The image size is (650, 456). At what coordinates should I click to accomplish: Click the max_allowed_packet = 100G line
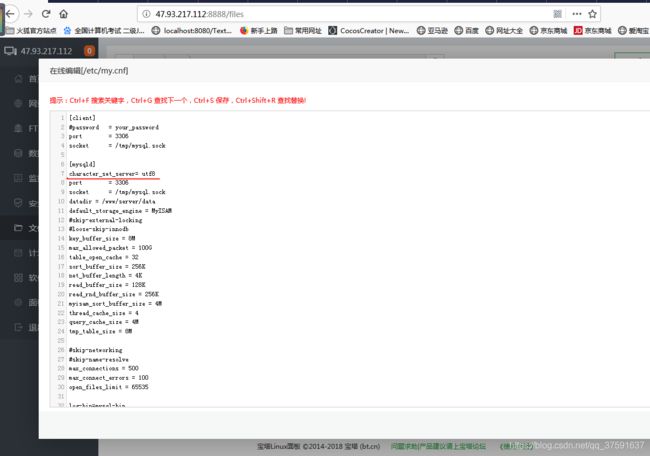pyautogui.click(x=110, y=247)
